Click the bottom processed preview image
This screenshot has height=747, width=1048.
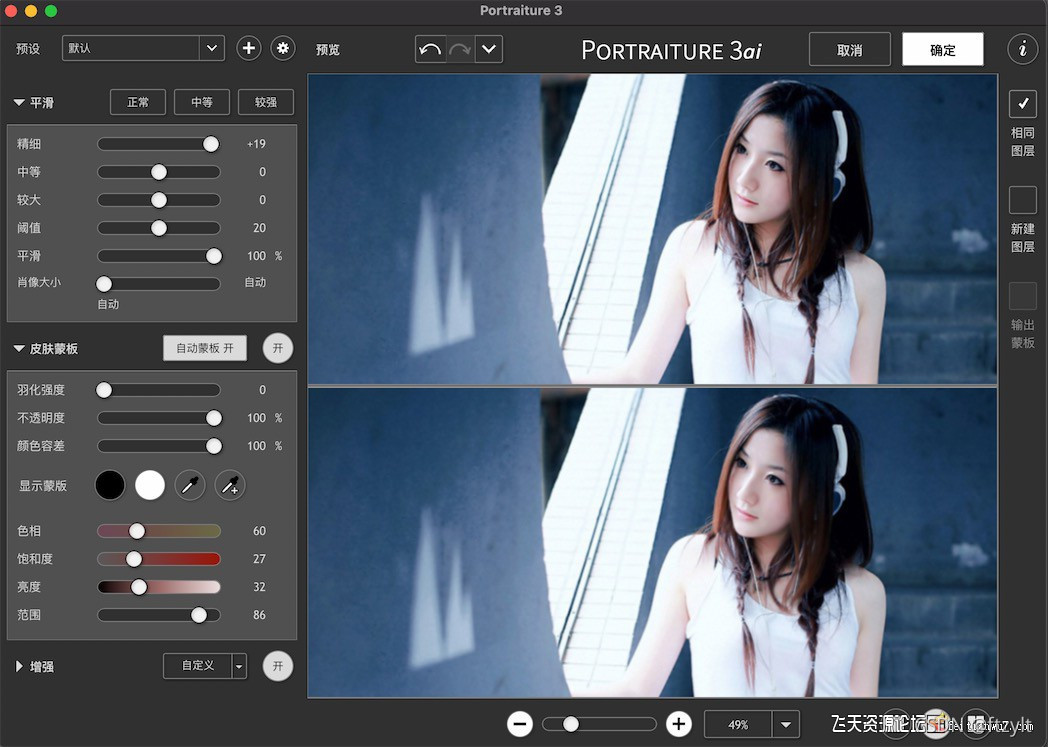(652, 543)
